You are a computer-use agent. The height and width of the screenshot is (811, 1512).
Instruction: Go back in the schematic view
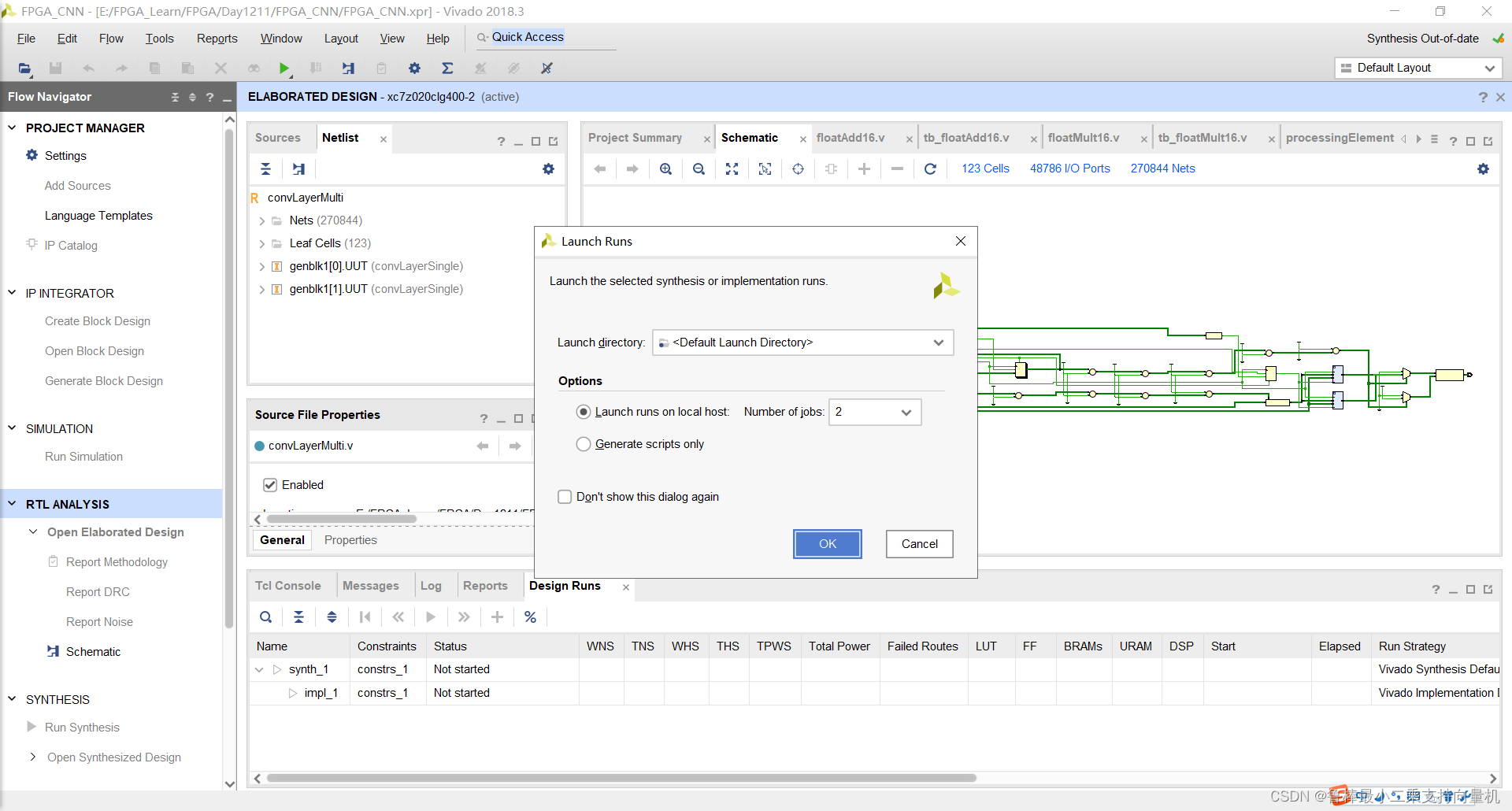tap(600, 168)
